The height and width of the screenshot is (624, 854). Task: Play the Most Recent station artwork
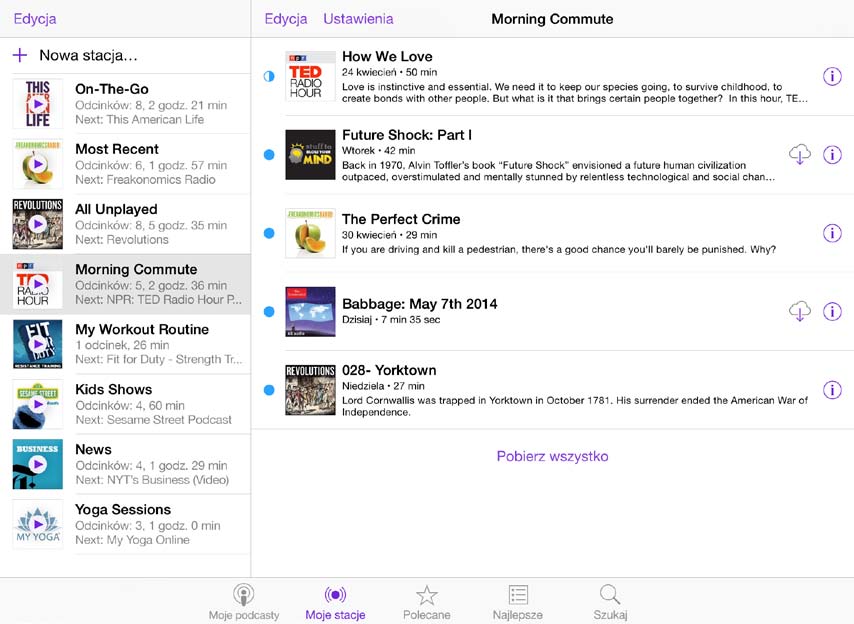click(x=38, y=163)
